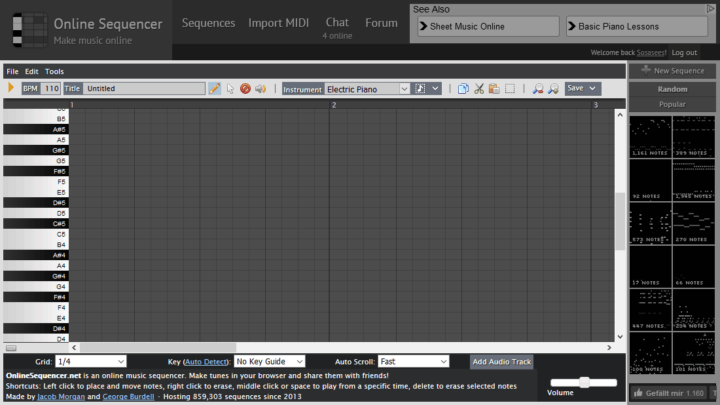Image resolution: width=720 pixels, height=405 pixels.
Task: Click the Volume slider handle
Action: pyautogui.click(x=584, y=382)
